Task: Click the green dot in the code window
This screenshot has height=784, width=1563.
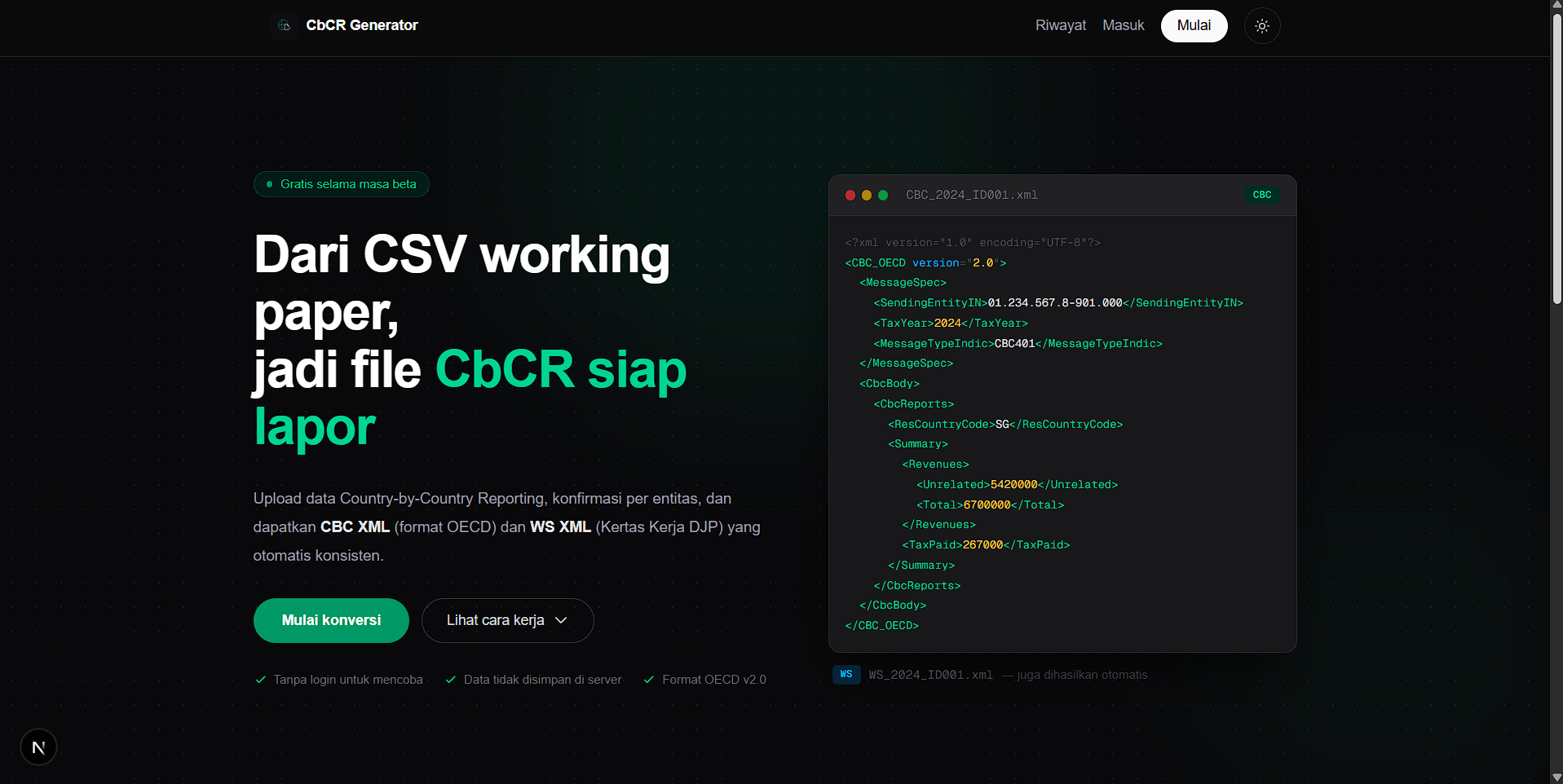Action: [x=883, y=196]
